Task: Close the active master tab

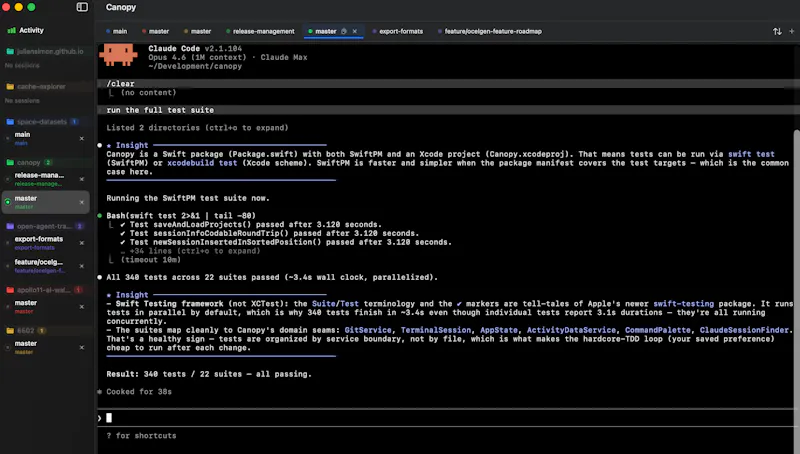Action: [x=355, y=31]
